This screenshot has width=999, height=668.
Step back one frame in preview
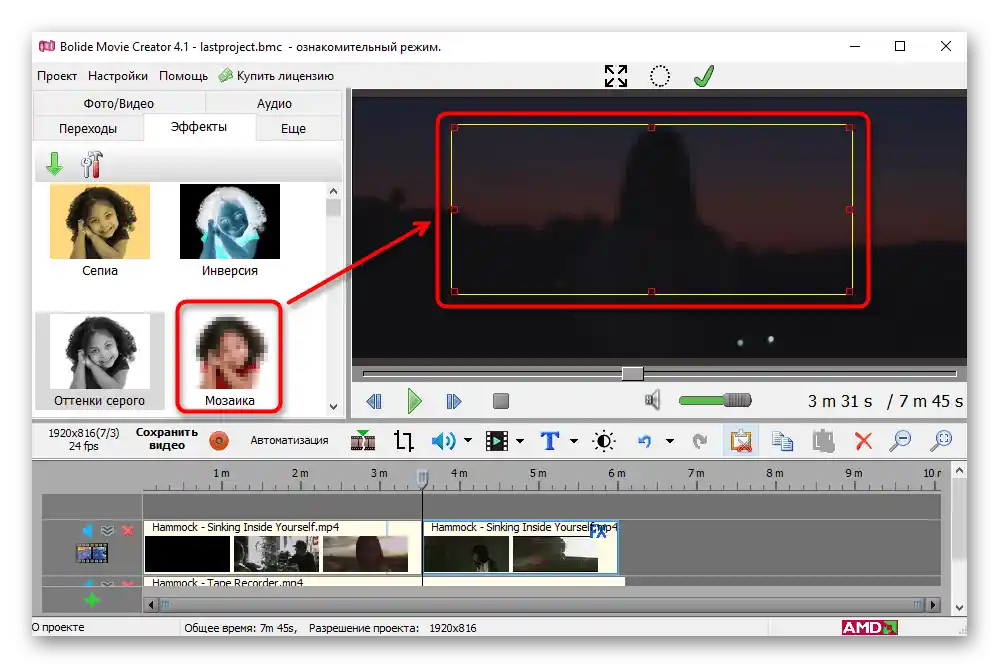coord(374,401)
